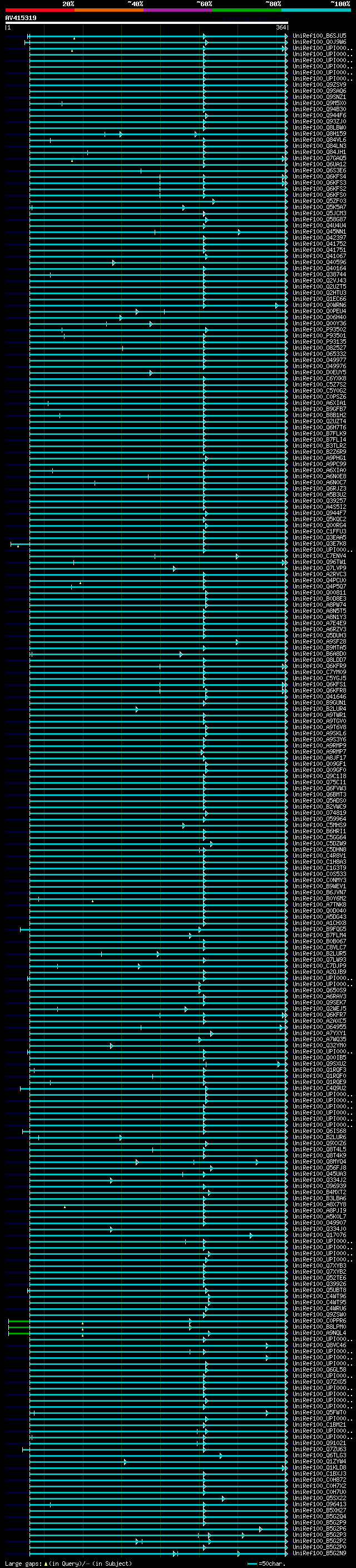Open the UniRef100_Q6KFS4 hit
356x1568 pixels.
coord(319,176)
